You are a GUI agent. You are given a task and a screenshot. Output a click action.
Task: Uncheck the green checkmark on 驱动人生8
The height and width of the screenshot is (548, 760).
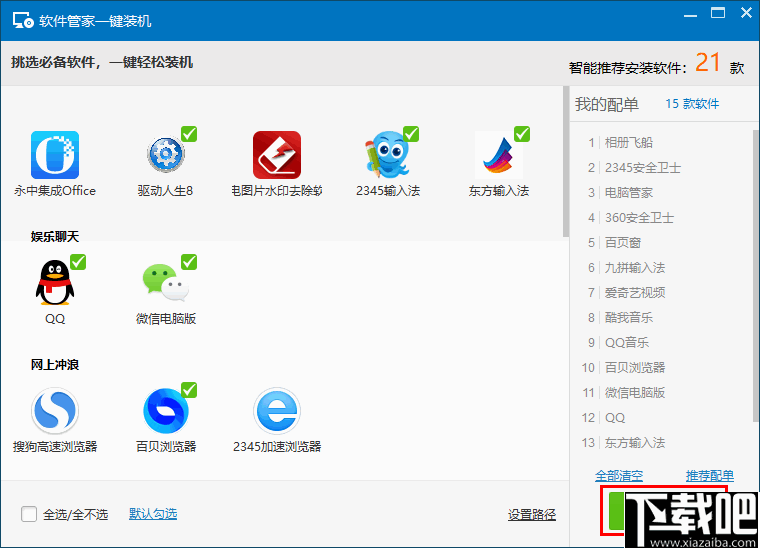(x=189, y=134)
